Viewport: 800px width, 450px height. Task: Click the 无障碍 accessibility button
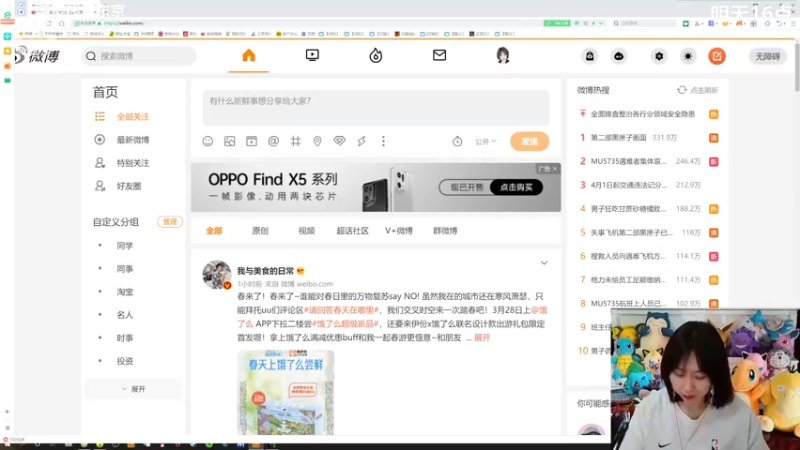[767, 56]
